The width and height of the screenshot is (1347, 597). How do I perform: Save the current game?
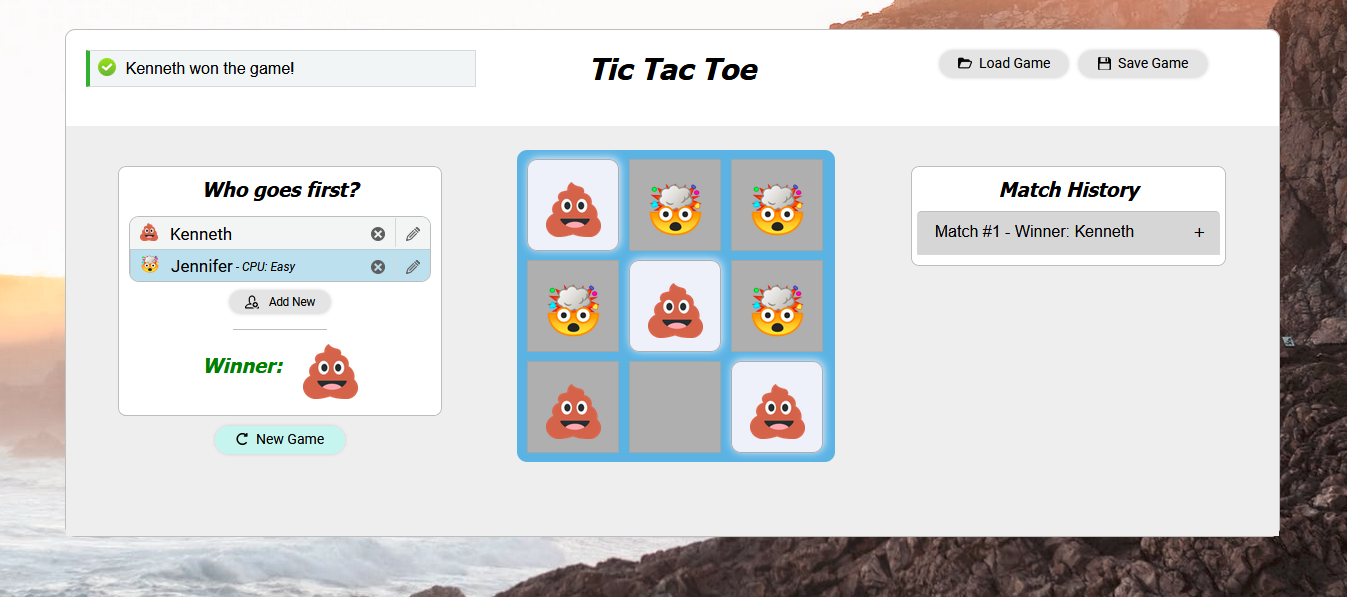pos(1143,63)
